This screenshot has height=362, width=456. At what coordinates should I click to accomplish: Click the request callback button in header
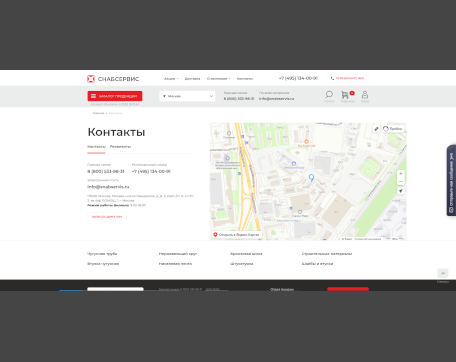pos(347,78)
